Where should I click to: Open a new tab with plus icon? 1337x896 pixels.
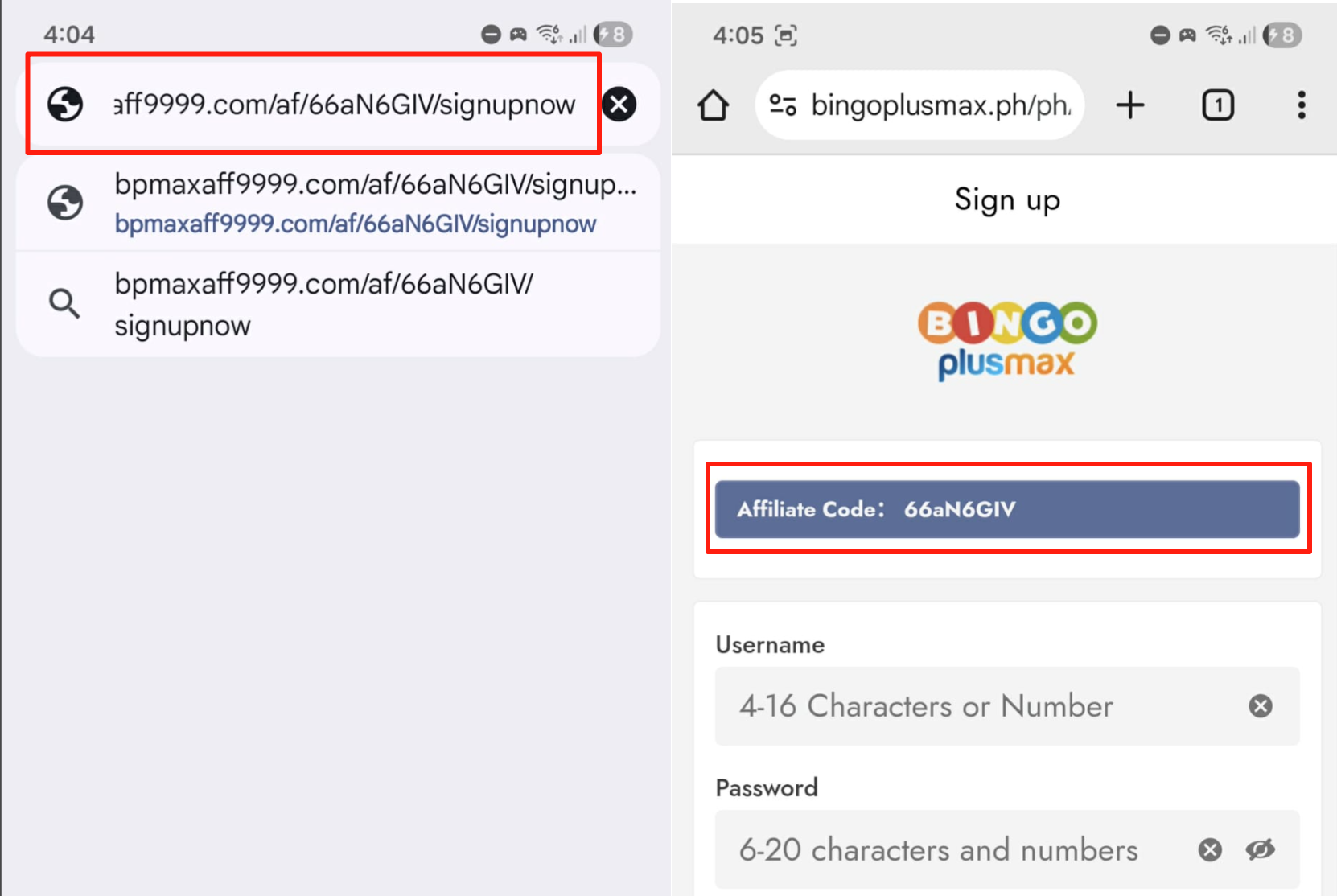(x=1130, y=105)
